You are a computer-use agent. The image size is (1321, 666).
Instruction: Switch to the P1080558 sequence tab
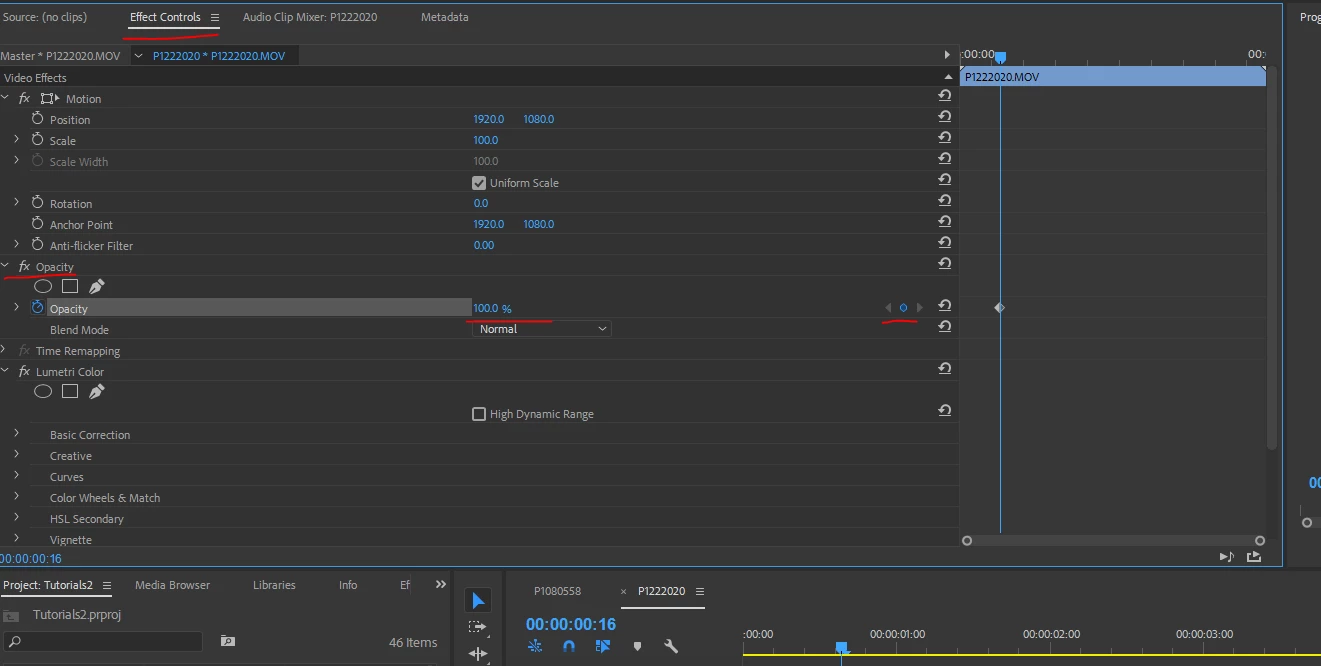click(x=557, y=591)
